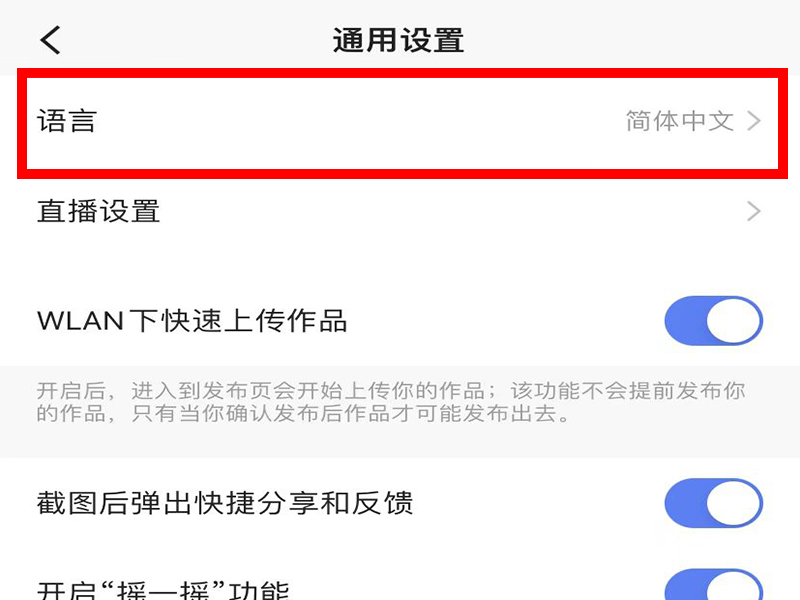800x600 pixels.
Task: Open the 语言 language setting row
Action: [x=402, y=122]
